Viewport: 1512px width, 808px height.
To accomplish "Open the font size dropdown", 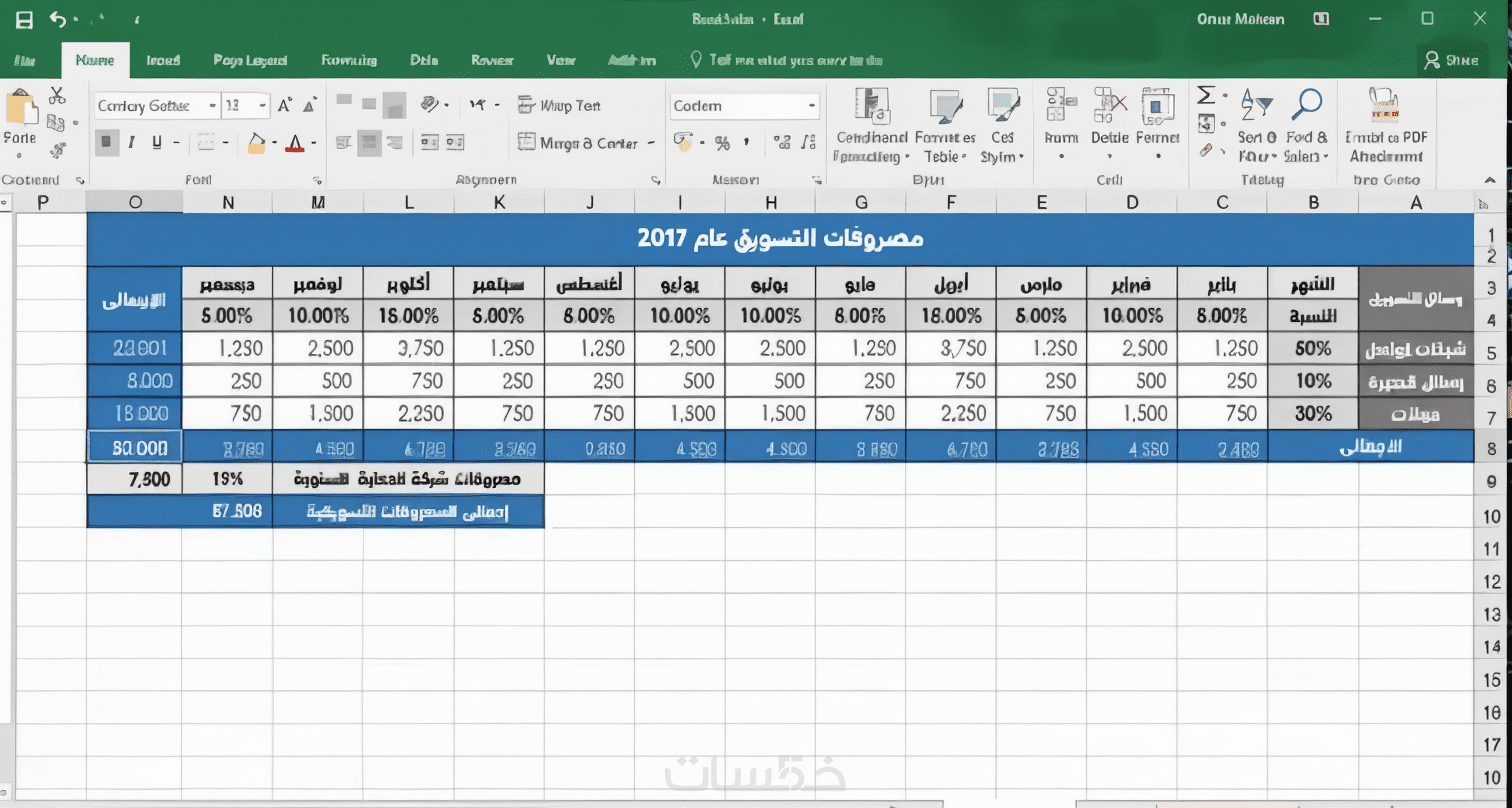I will coord(246,105).
